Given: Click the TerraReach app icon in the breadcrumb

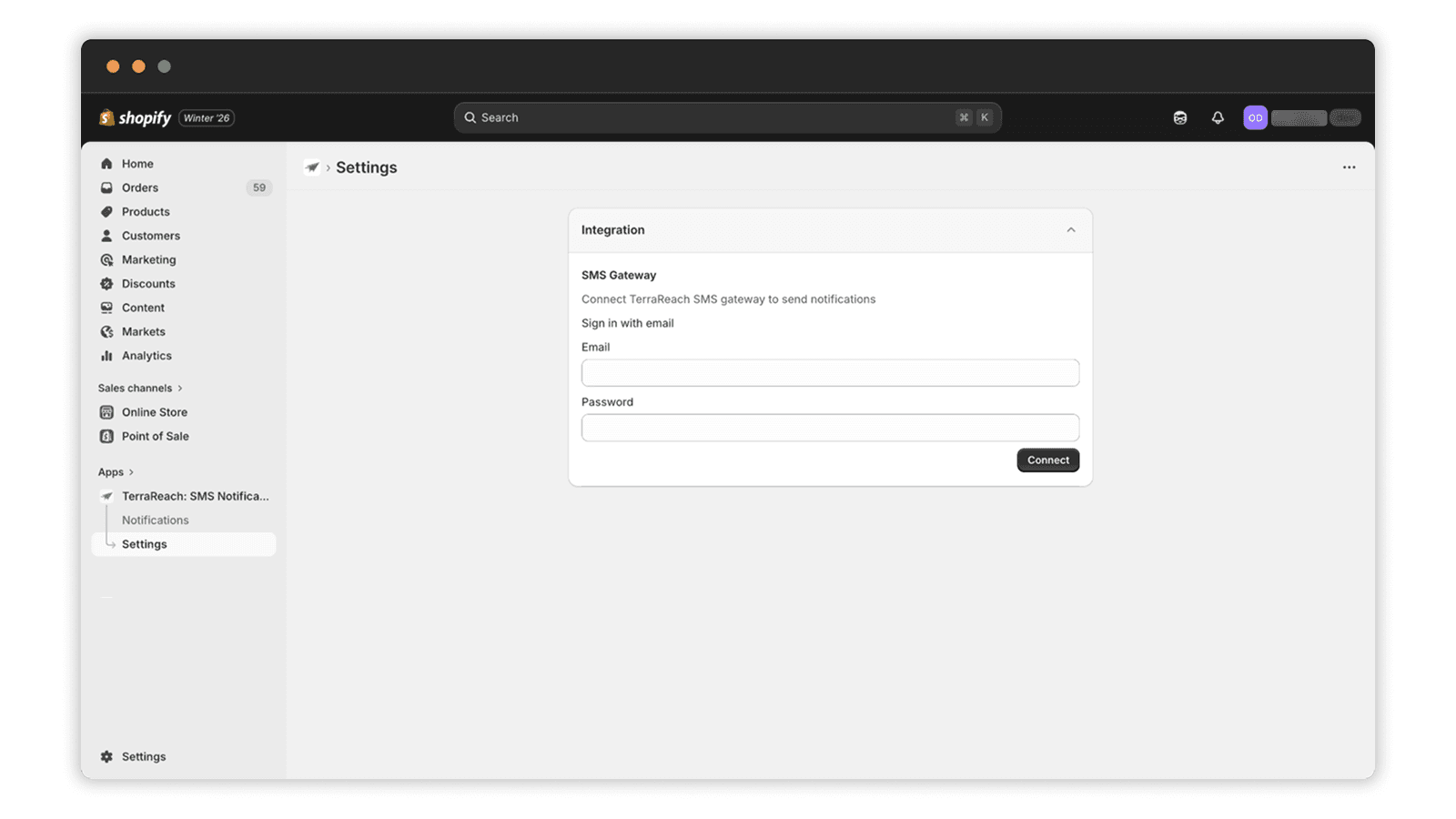Looking at the screenshot, I should click(312, 167).
